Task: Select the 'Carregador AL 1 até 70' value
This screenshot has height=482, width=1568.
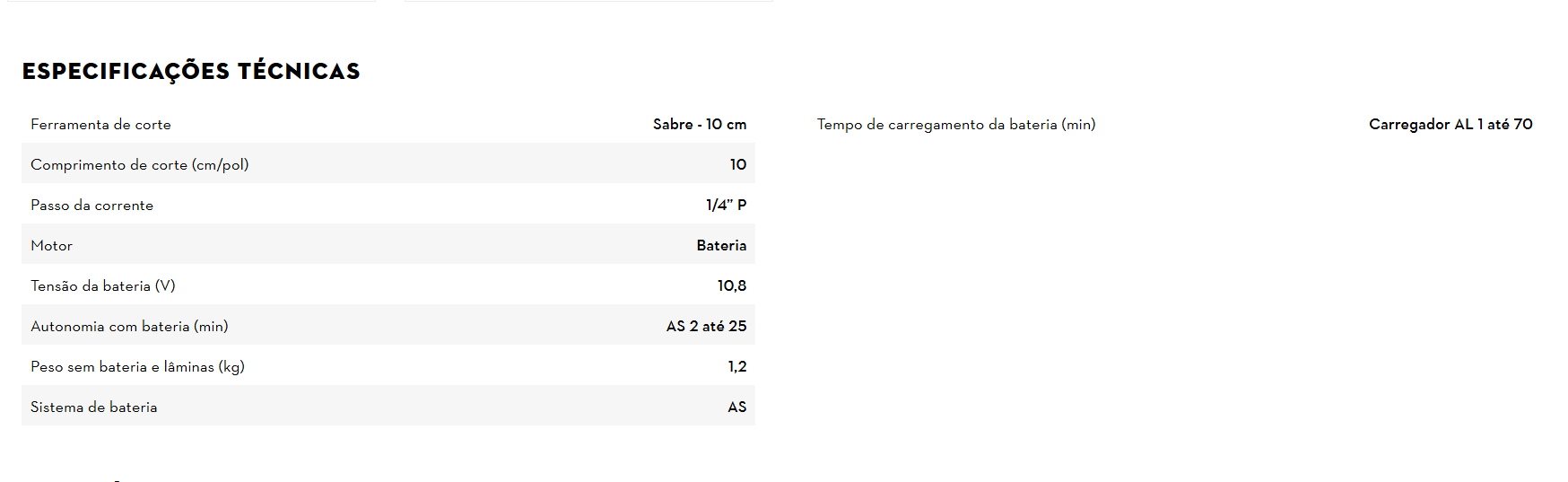Action: point(1450,125)
